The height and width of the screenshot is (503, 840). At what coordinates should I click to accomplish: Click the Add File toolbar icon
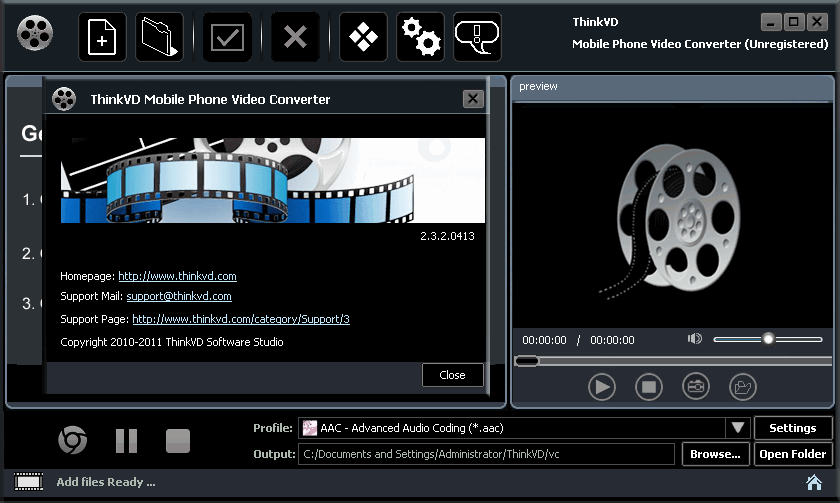click(102, 37)
